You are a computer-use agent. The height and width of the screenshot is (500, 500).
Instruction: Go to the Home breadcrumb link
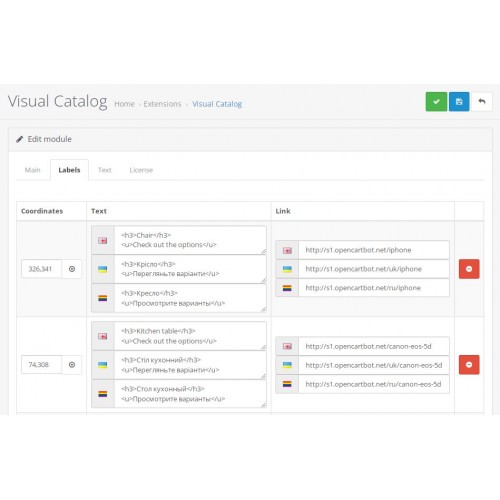coord(124,104)
